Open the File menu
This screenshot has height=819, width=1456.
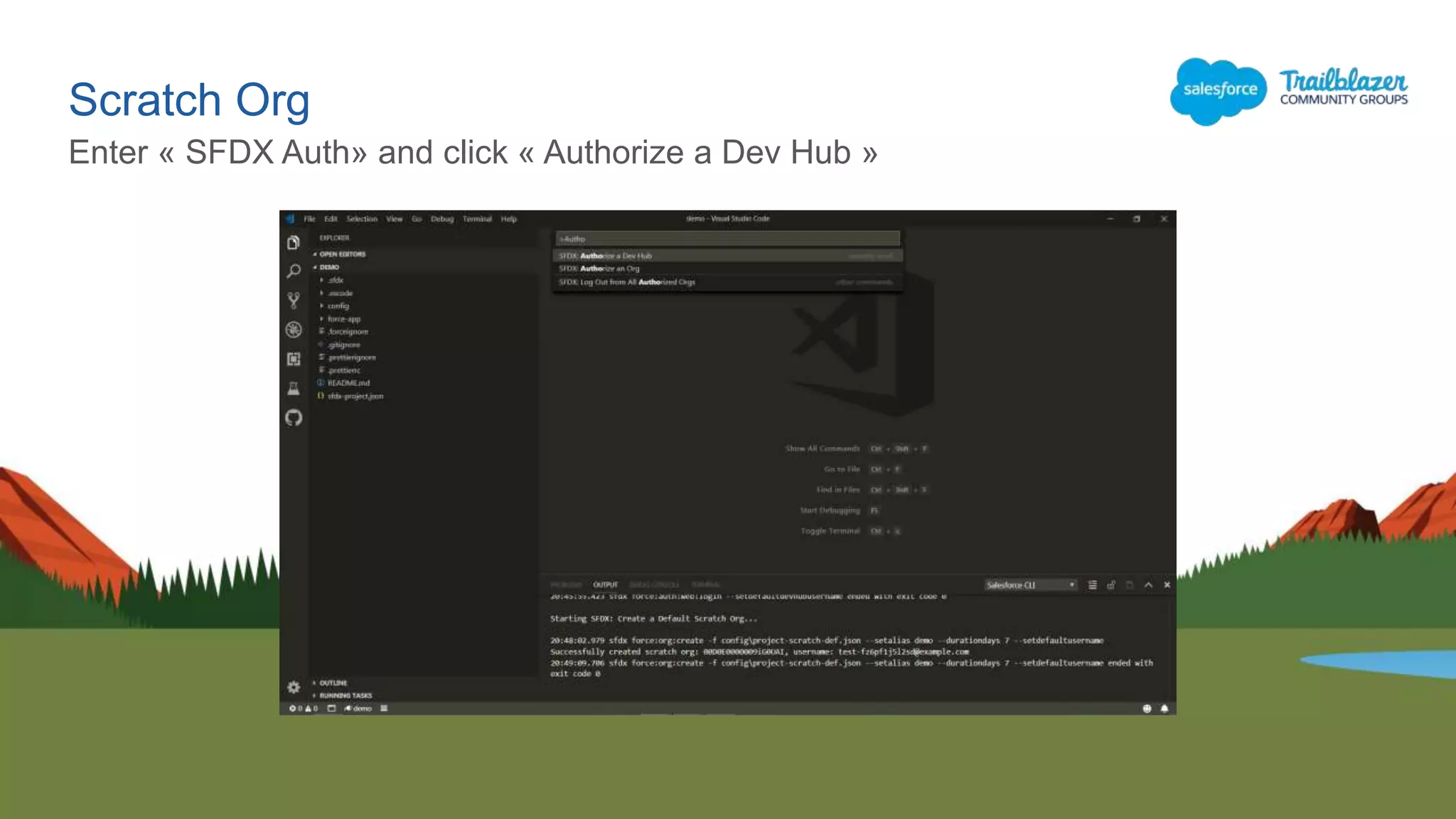310,219
